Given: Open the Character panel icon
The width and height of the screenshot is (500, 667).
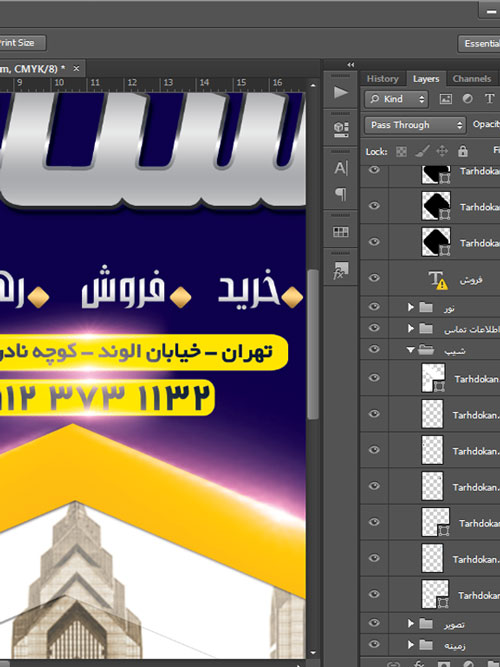Looking at the screenshot, I should point(341,168).
